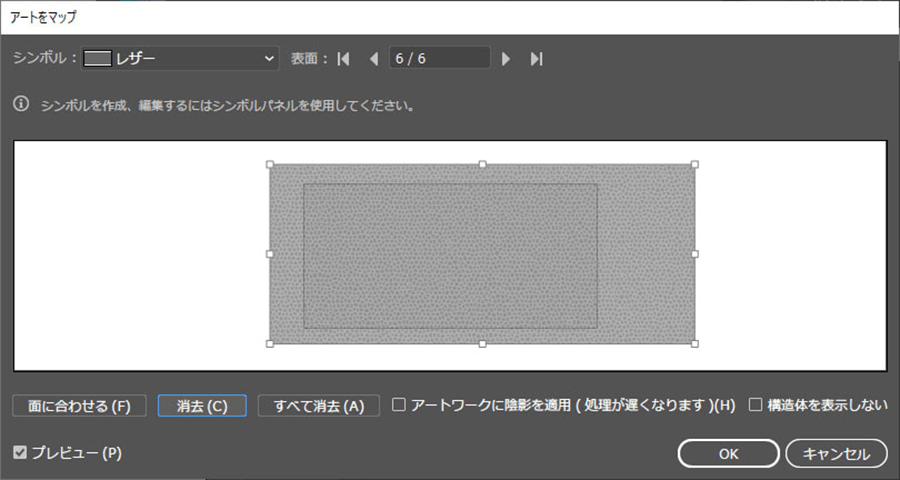Click the キャンセル button

836,453
